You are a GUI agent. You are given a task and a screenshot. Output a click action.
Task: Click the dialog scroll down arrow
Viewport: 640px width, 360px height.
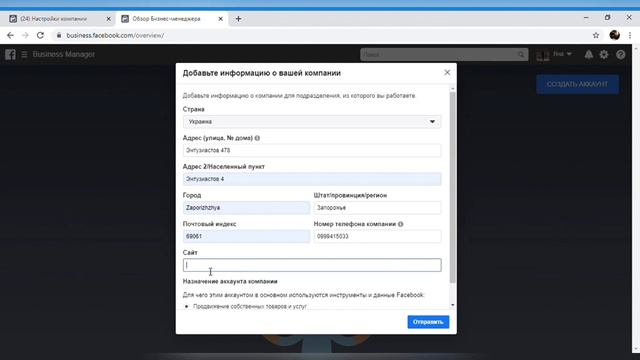pos(453,305)
